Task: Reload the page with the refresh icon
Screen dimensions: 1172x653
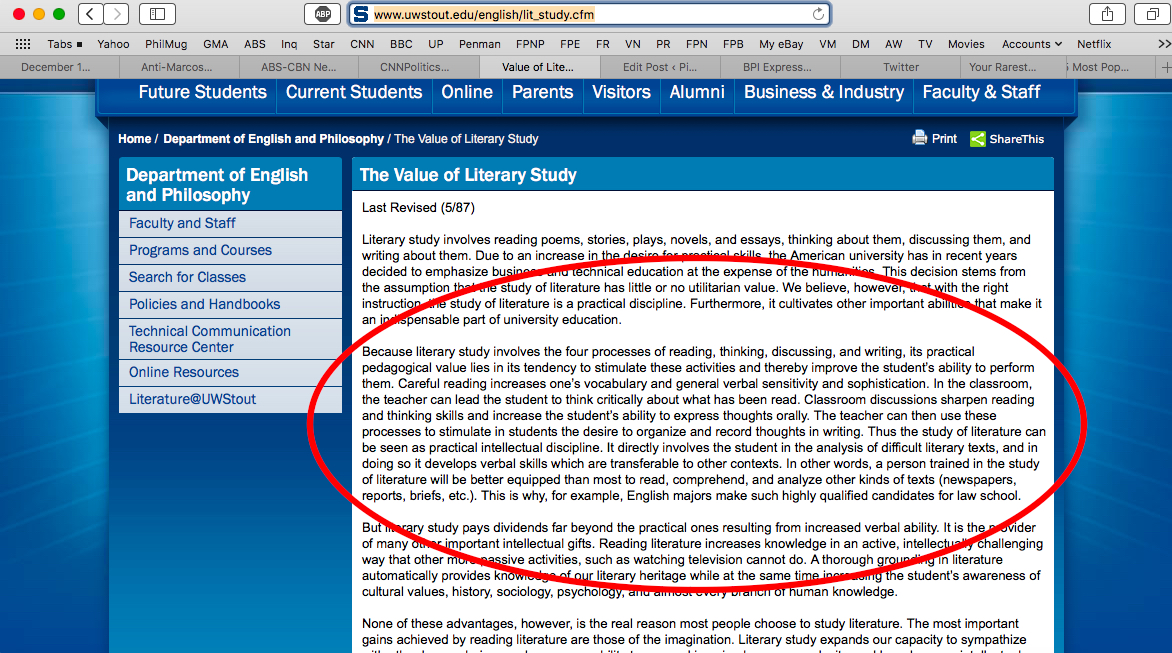Action: pyautogui.click(x=818, y=14)
